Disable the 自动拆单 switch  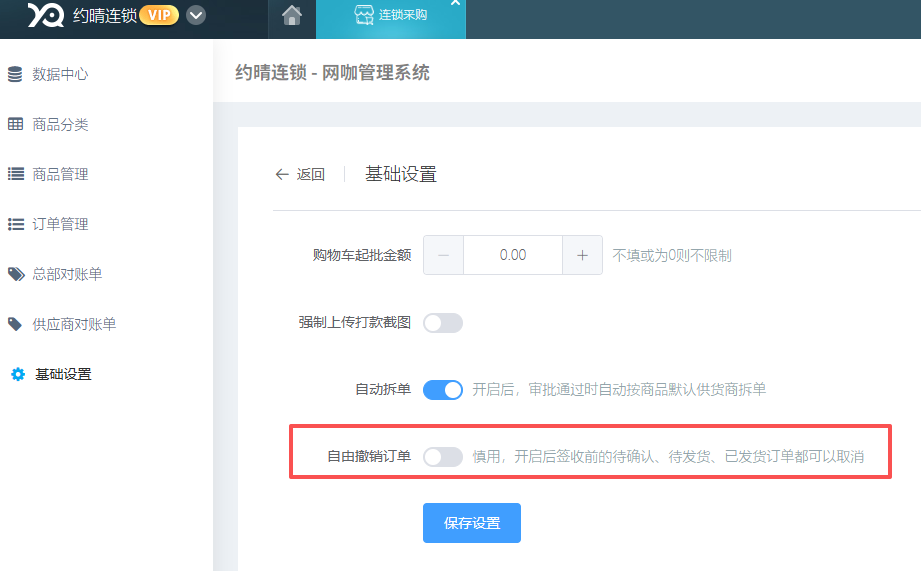[443, 390]
